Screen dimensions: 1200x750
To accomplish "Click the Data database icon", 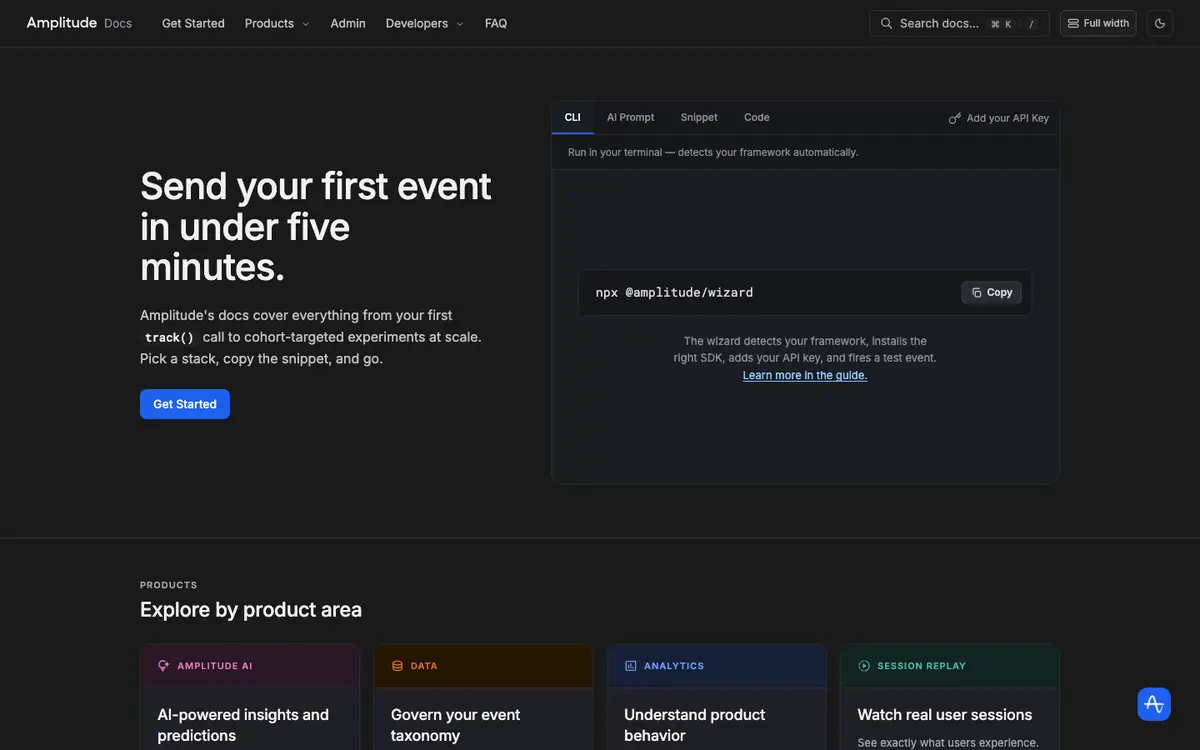I will [x=397, y=666].
